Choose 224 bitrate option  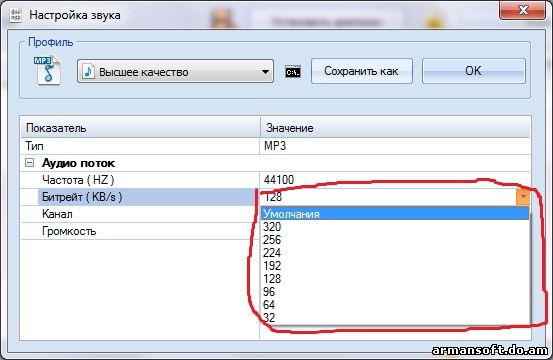[x=395, y=253]
